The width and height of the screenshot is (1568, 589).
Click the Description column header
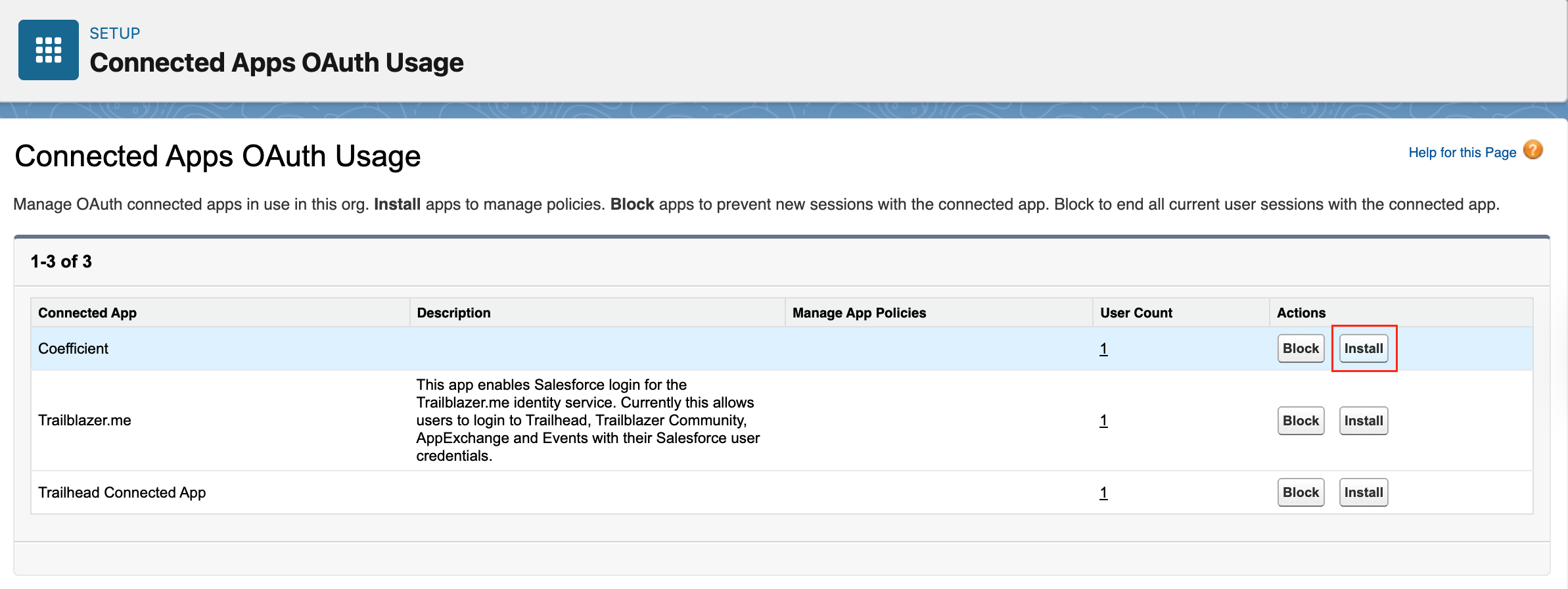[597, 313]
